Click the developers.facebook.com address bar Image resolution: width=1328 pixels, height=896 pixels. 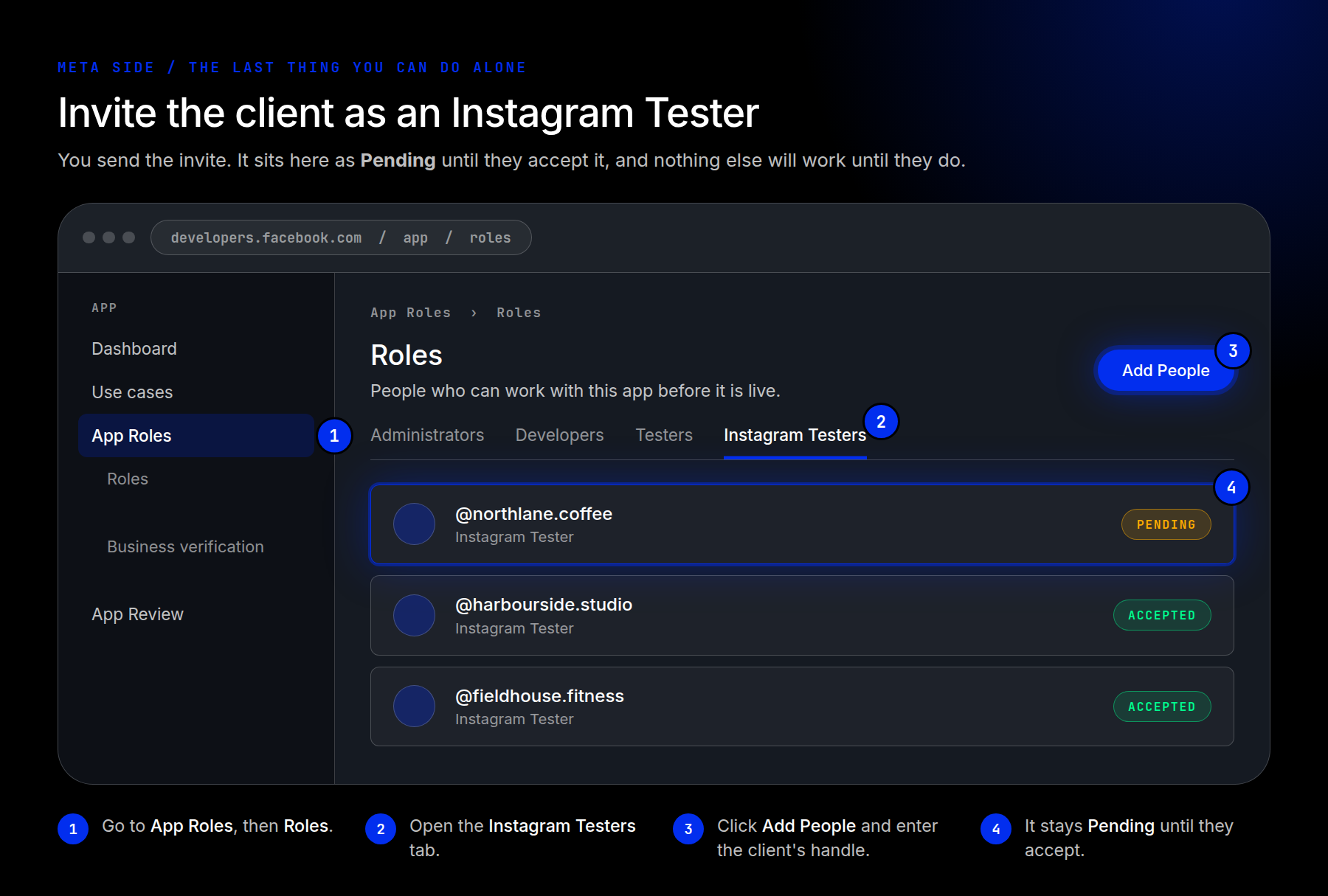coord(341,237)
